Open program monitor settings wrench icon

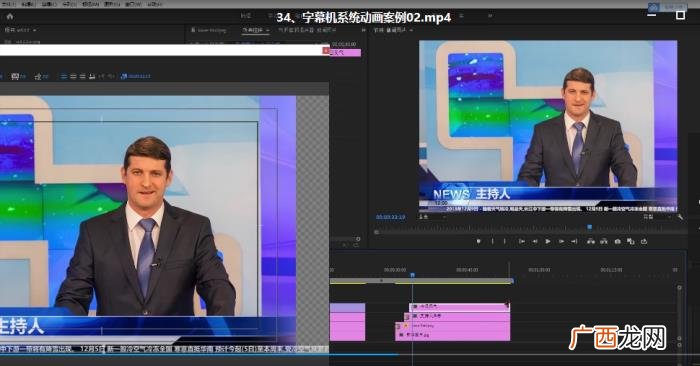pos(680,217)
